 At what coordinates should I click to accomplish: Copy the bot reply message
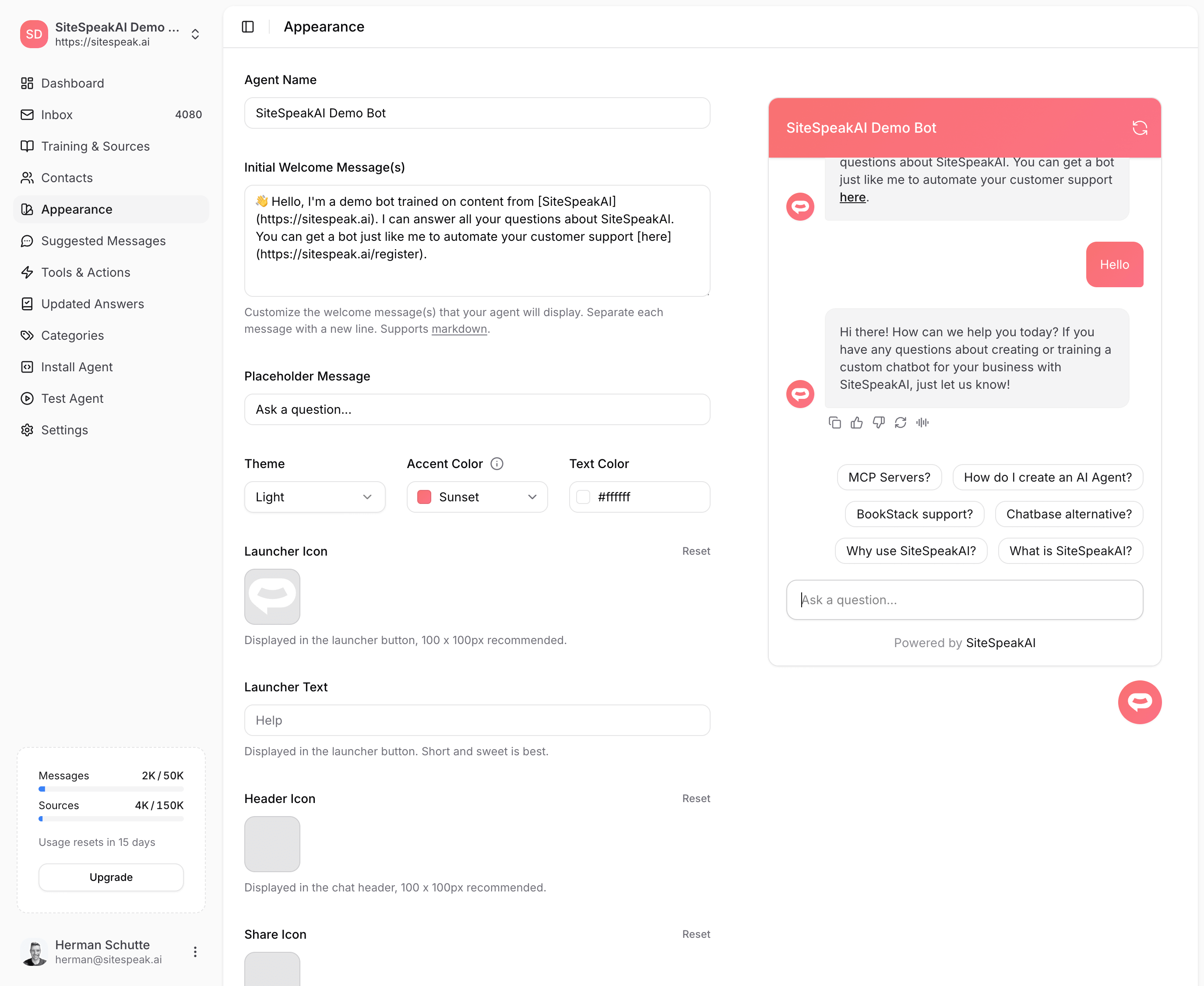(x=834, y=423)
